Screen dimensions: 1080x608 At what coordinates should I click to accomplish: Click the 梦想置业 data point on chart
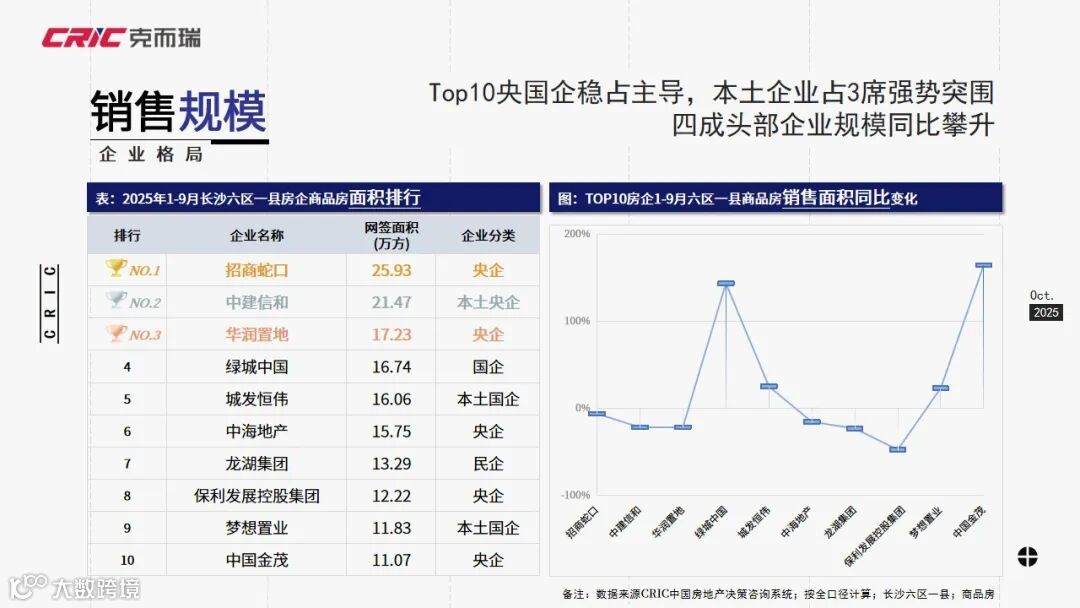click(x=941, y=388)
